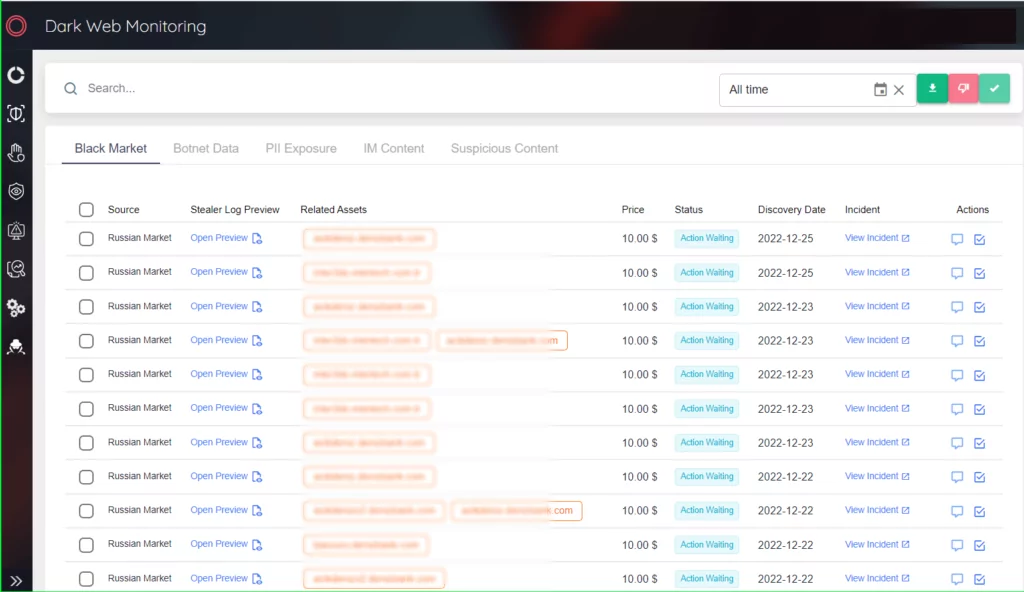The height and width of the screenshot is (592, 1024).
Task: Click the external link icon in second row
Action: (x=906, y=272)
